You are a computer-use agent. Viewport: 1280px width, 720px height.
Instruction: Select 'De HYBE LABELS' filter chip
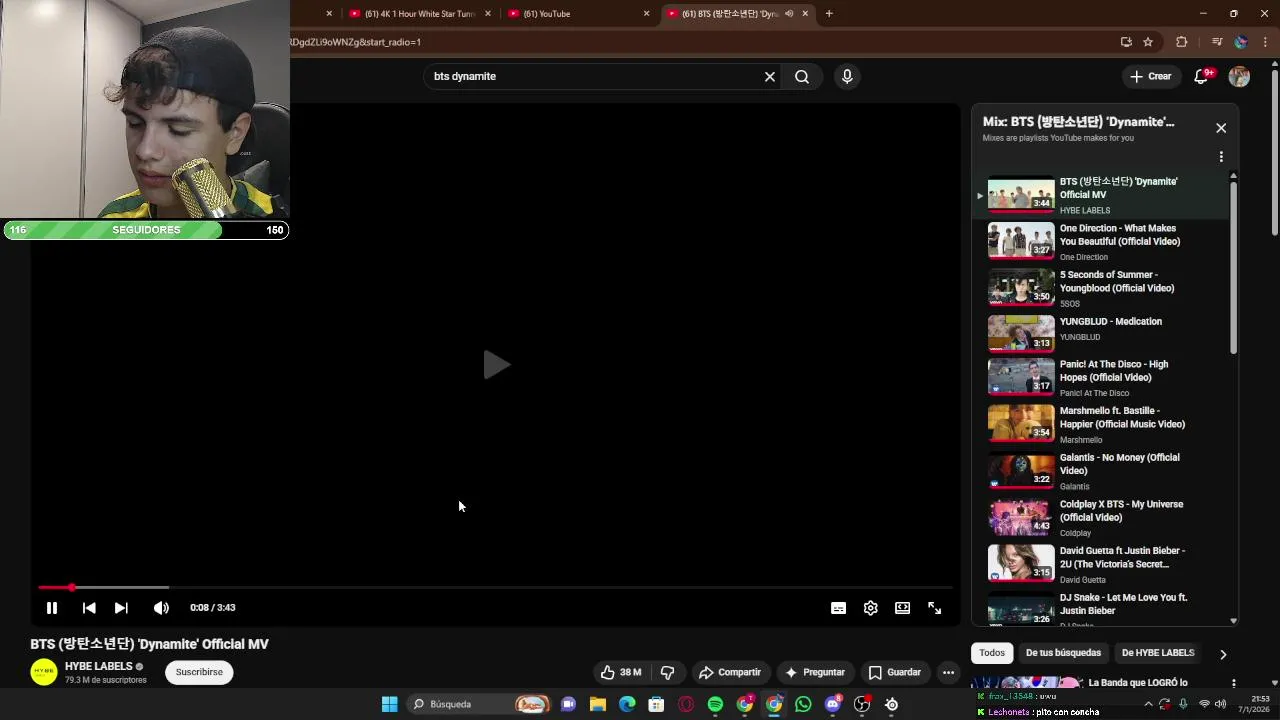1158,653
